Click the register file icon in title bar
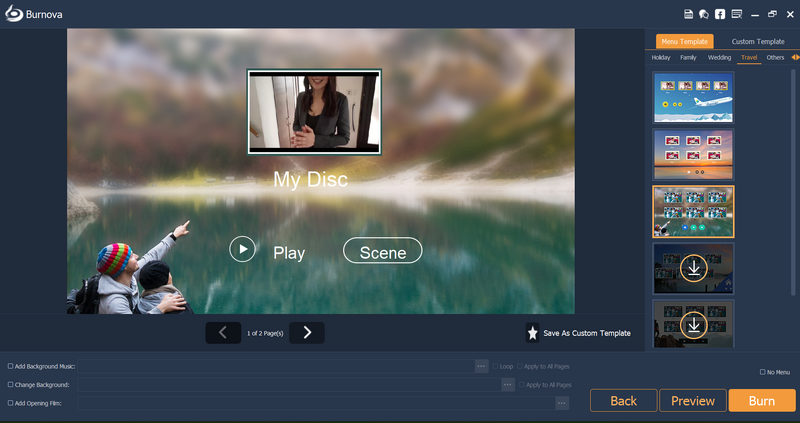800x423 pixels. [688, 14]
